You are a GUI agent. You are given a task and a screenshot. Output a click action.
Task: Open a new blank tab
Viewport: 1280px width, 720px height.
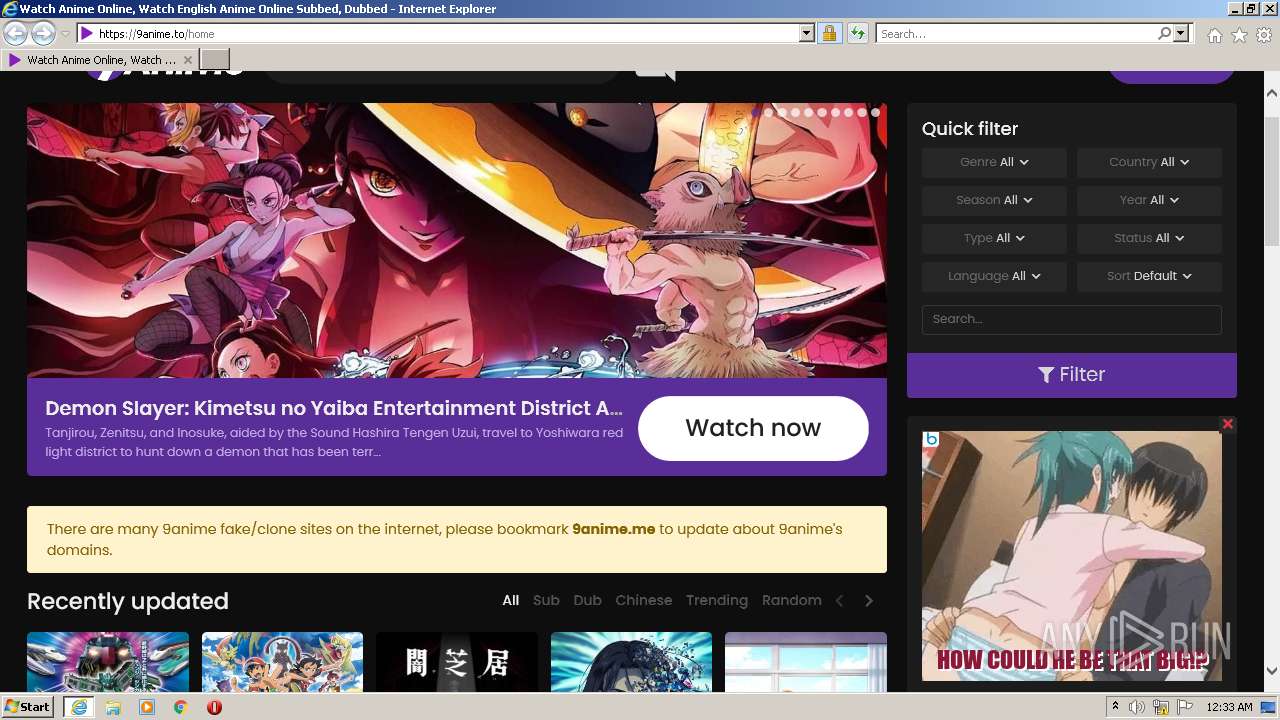click(215, 59)
